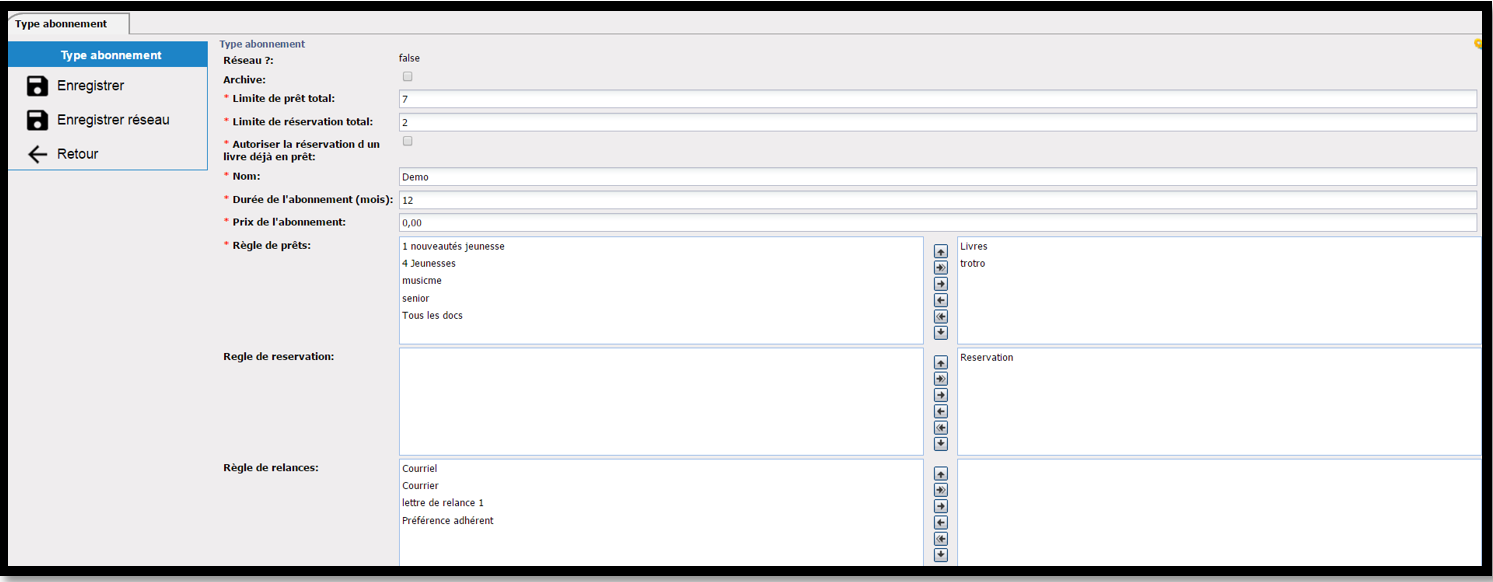The height and width of the screenshot is (582, 1493).
Task: Move up in Regle de reservation list
Action: click(940, 363)
